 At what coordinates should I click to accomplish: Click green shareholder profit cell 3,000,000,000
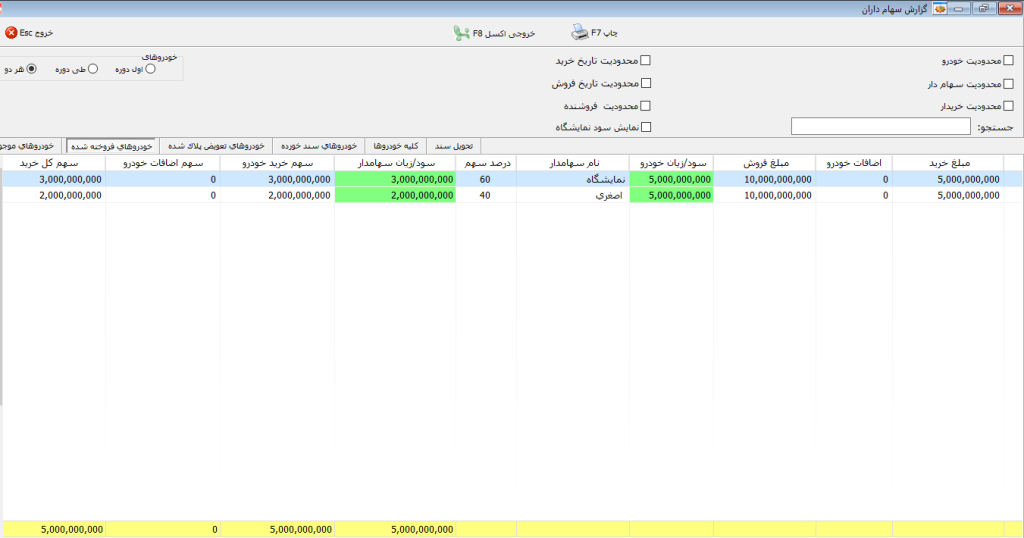click(395, 179)
